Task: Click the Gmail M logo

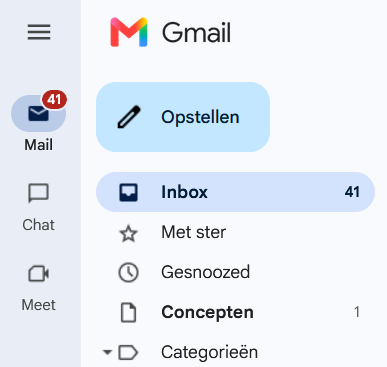Action: click(x=129, y=32)
